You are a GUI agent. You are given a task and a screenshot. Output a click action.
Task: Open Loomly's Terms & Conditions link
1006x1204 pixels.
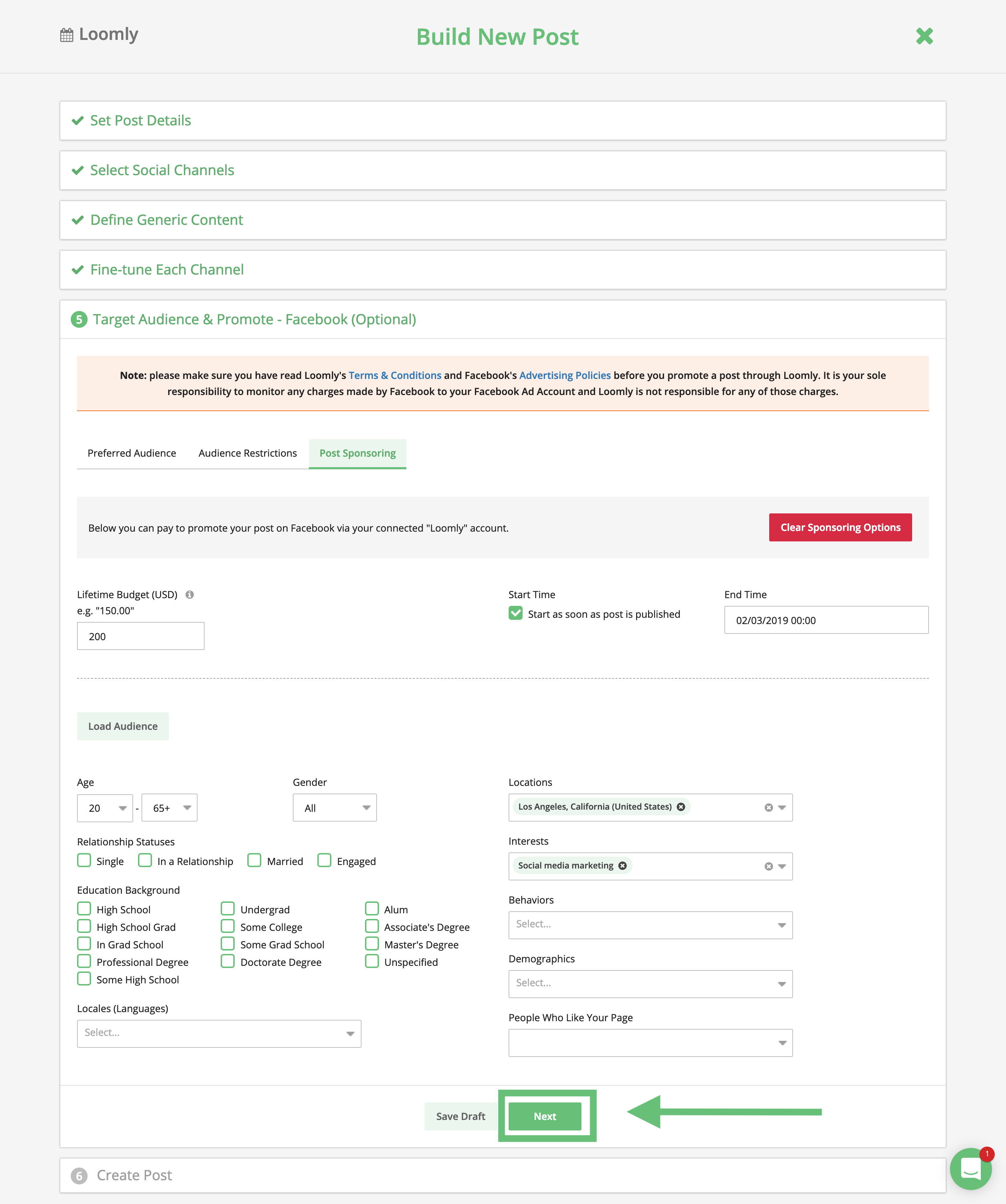click(x=395, y=375)
